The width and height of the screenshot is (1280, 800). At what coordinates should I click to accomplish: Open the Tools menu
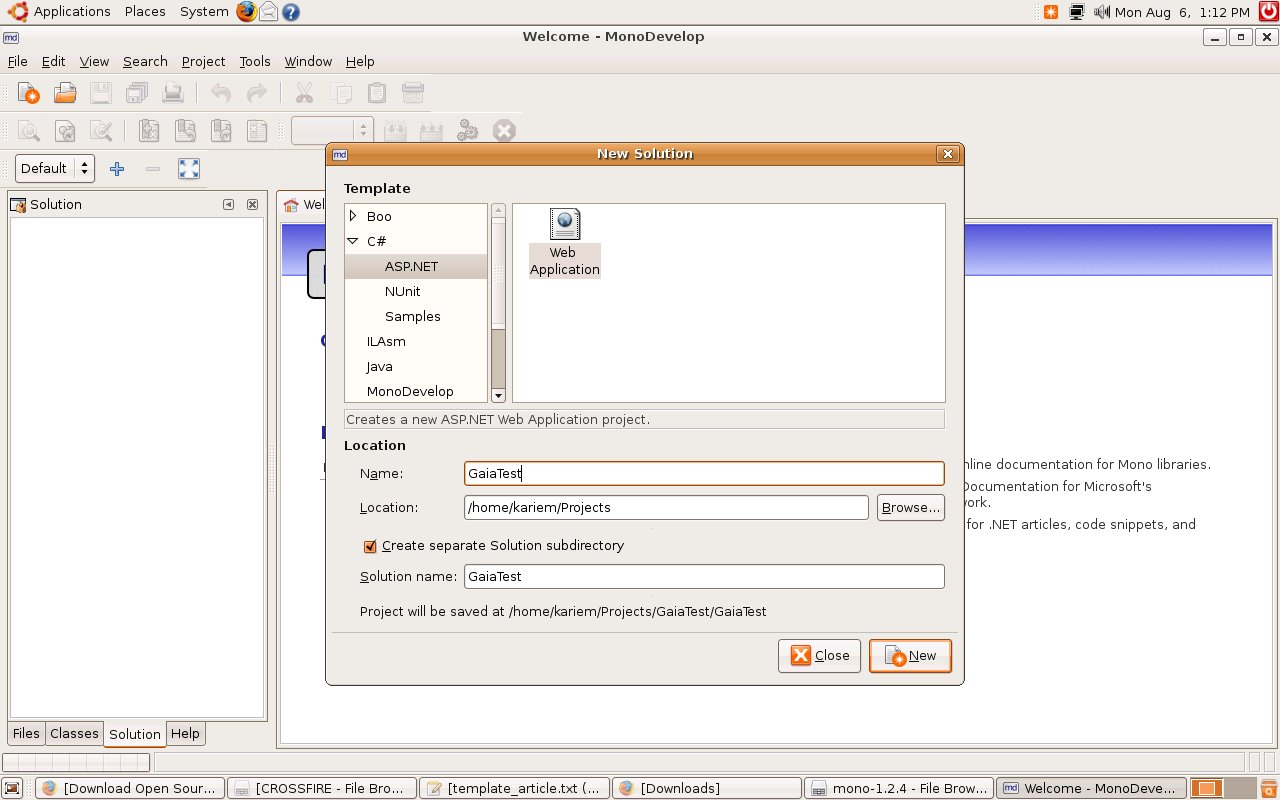pos(255,61)
